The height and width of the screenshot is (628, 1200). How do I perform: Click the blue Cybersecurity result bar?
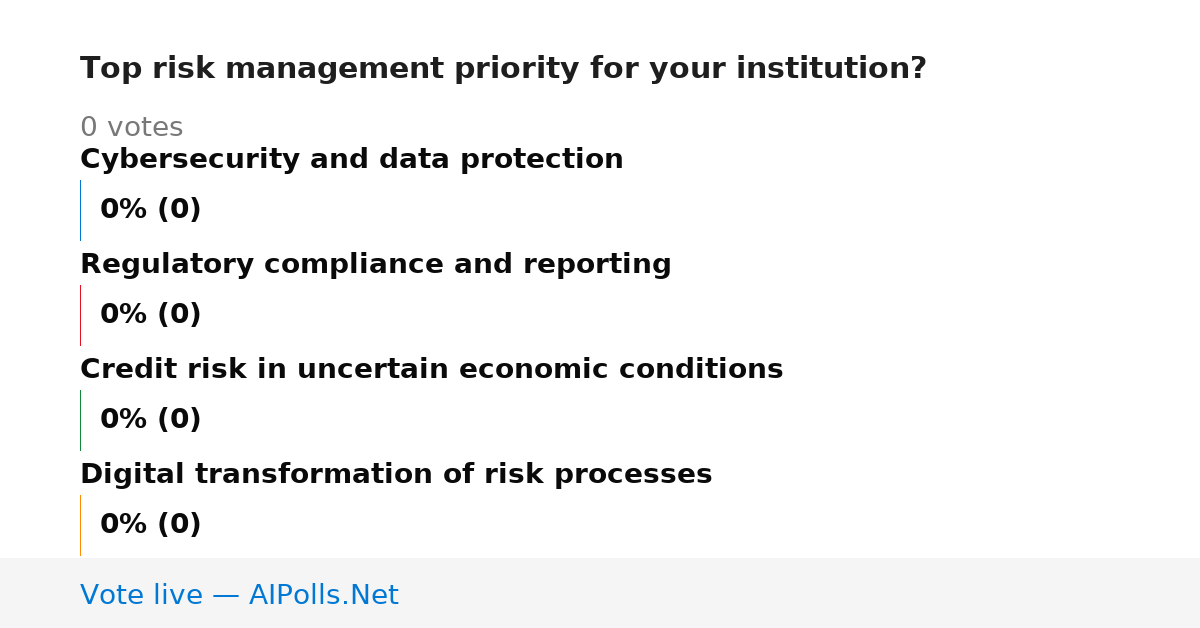80,210
